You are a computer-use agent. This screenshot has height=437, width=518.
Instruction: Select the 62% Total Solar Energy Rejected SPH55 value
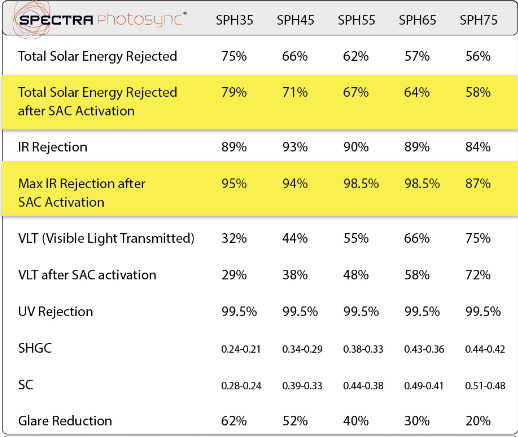[x=356, y=56]
